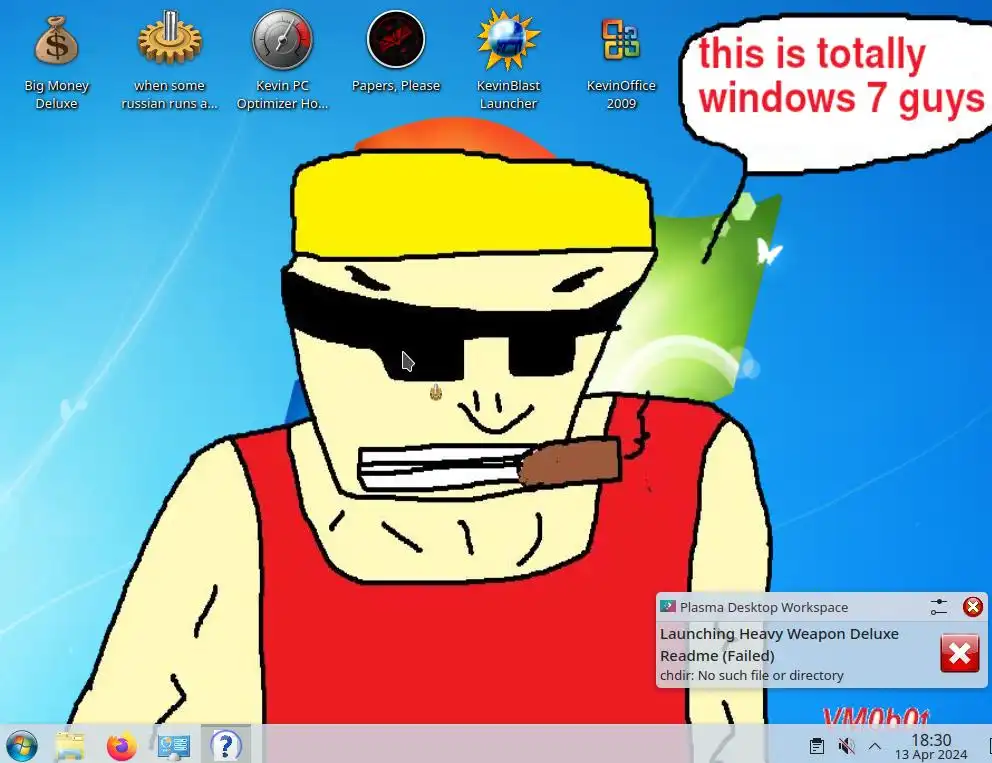Image resolution: width=992 pixels, height=763 pixels.
Task: Close the Plasma Desktop Workspace notification
Action: click(x=972, y=607)
